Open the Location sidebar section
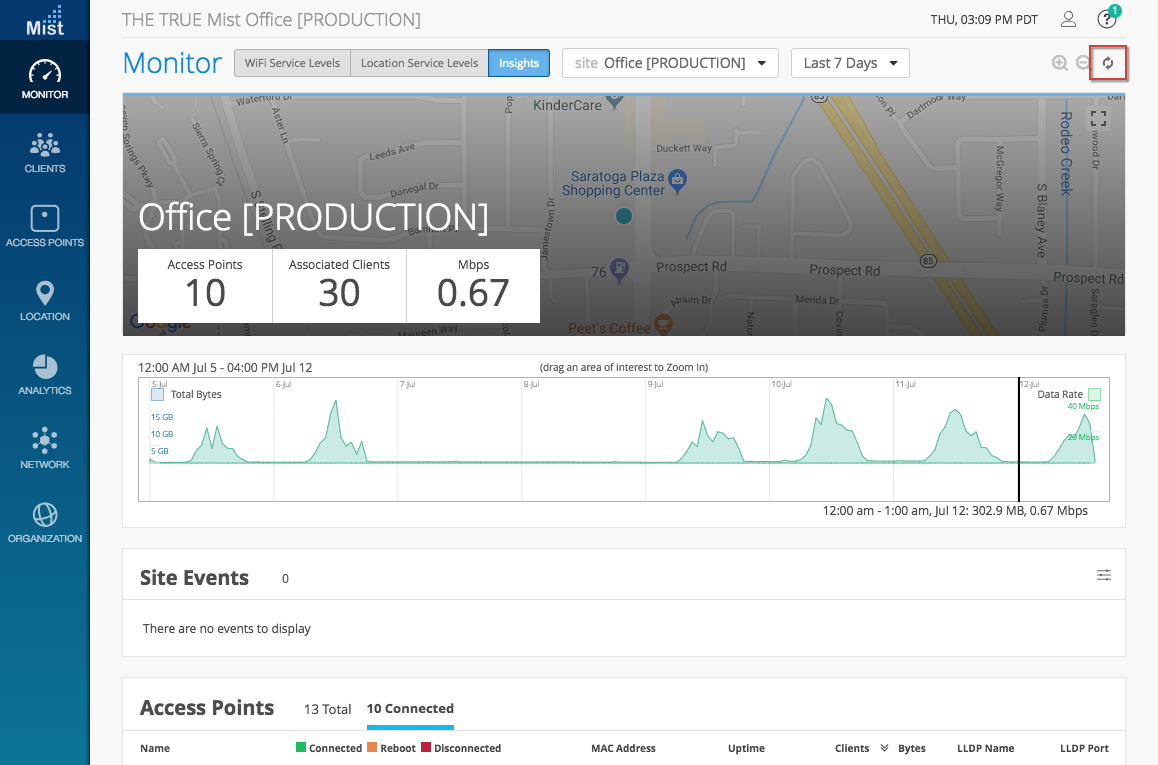The width and height of the screenshot is (1158, 765). [45, 300]
